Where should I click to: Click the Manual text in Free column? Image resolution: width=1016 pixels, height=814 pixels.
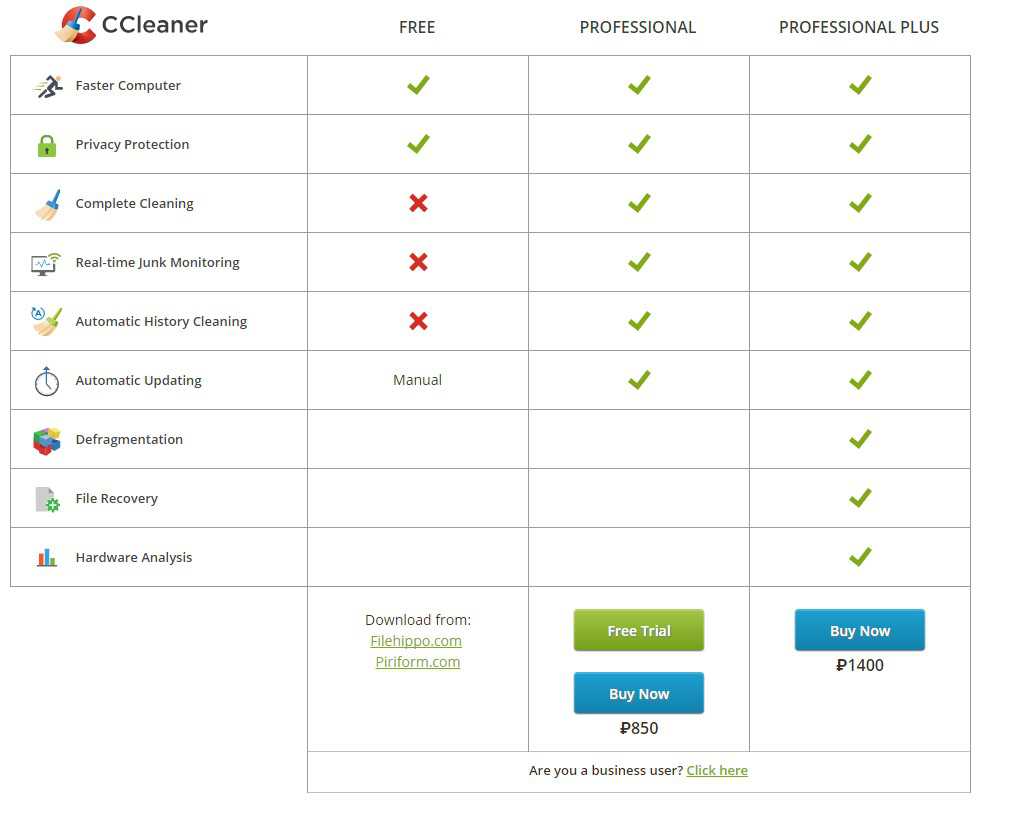pos(417,380)
